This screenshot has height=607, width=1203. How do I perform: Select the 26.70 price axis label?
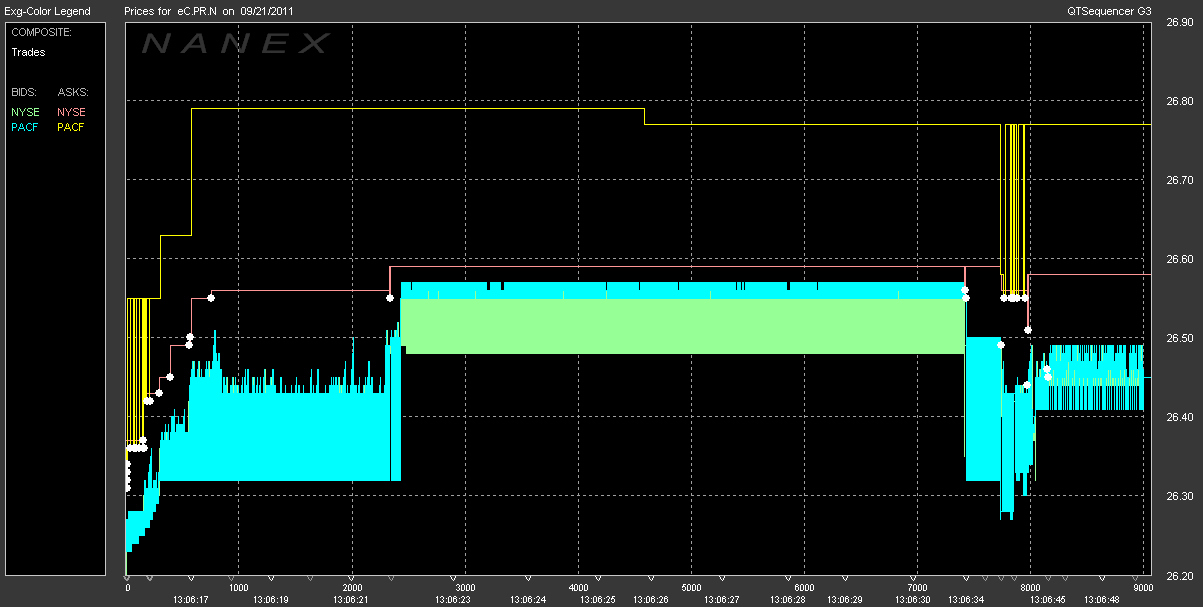click(x=1178, y=181)
